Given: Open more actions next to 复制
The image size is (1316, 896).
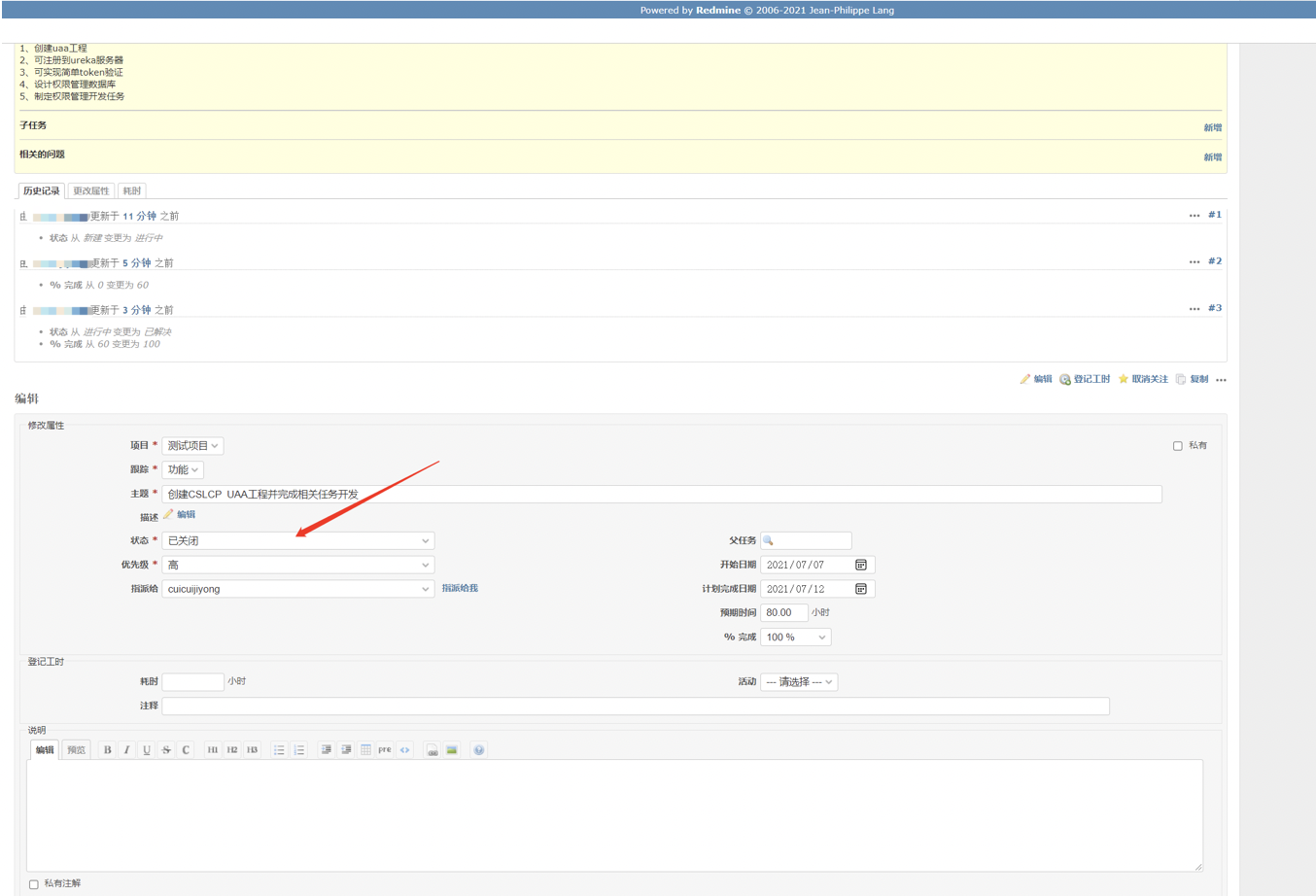Looking at the screenshot, I should click(1221, 380).
